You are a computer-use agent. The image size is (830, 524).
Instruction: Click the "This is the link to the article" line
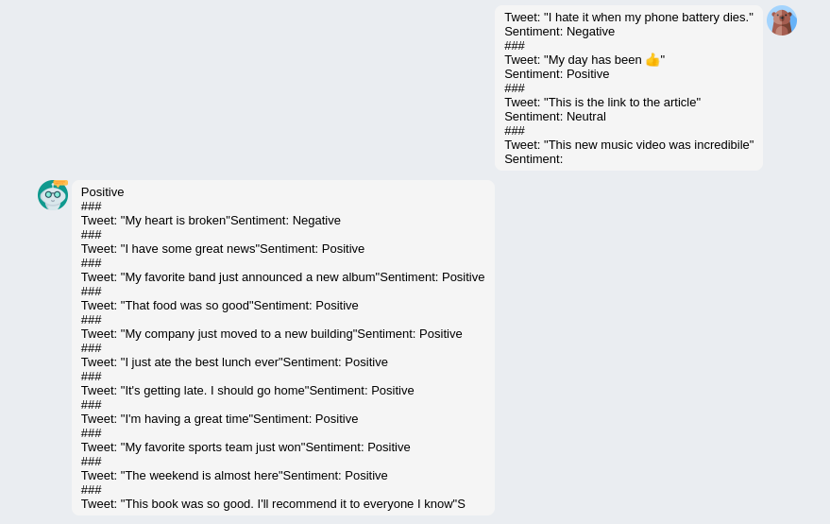click(602, 102)
